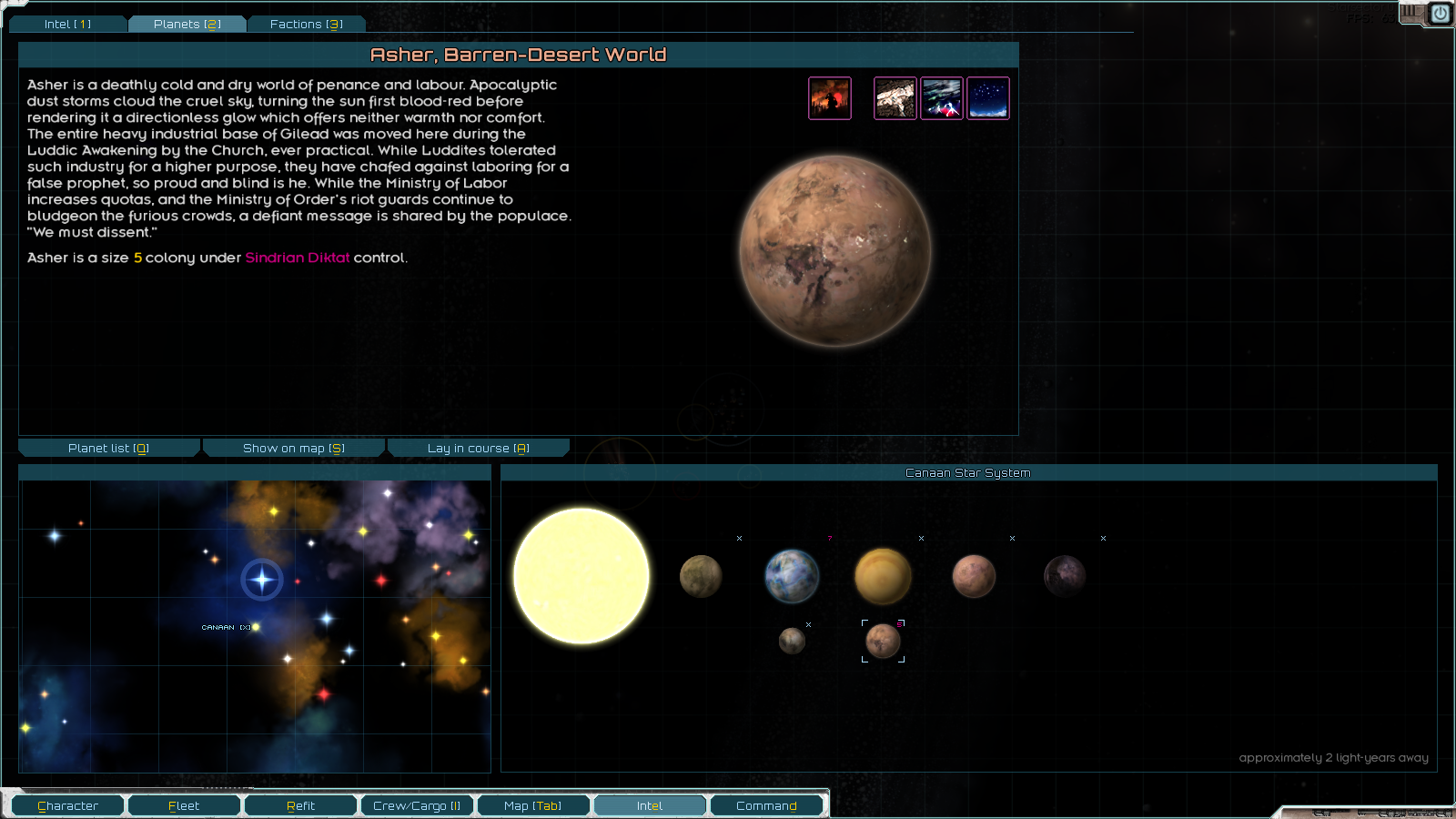1456x819 pixels.
Task: Open the Command screen tab
Action: click(766, 805)
